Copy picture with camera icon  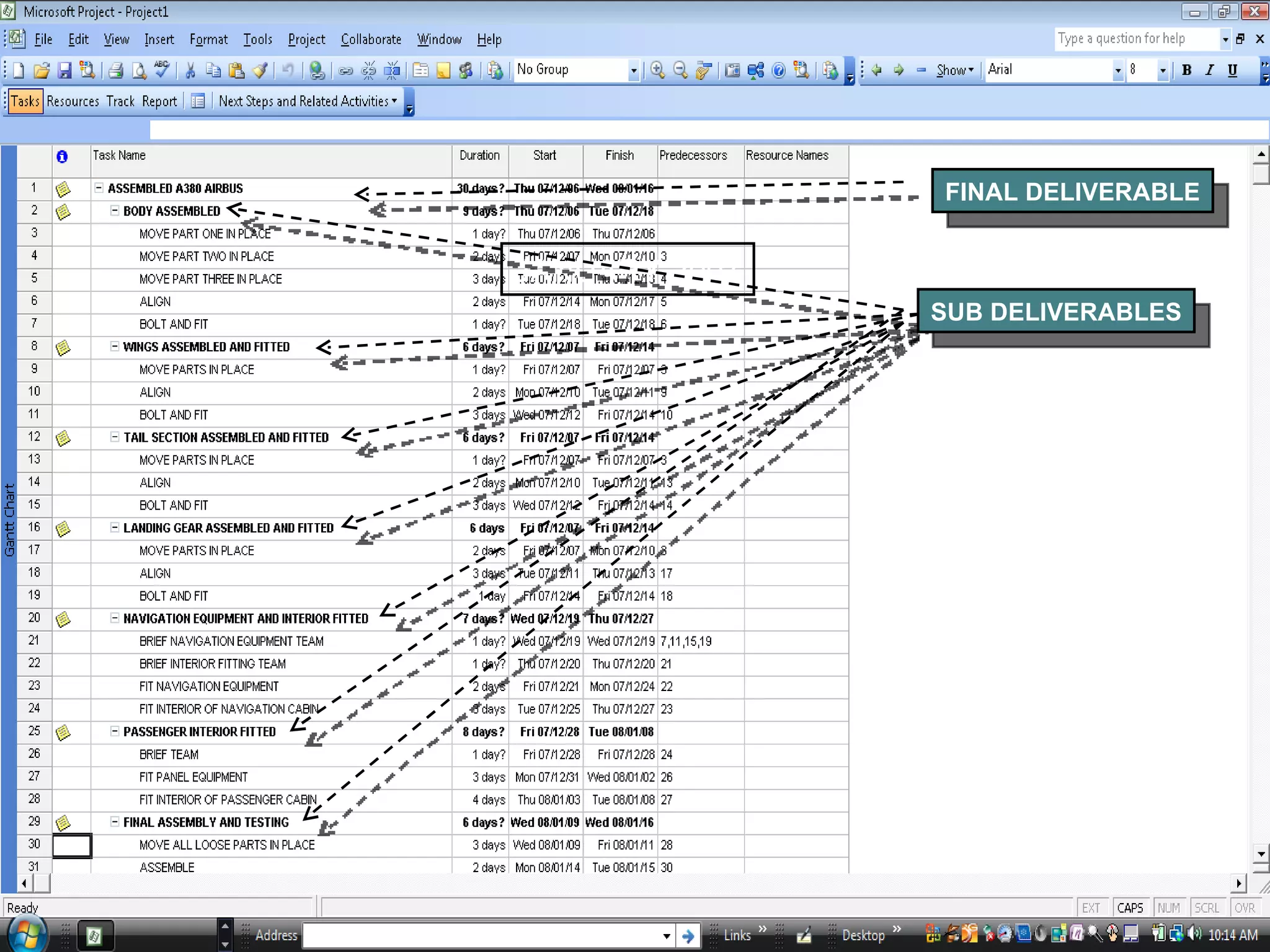[x=732, y=71]
